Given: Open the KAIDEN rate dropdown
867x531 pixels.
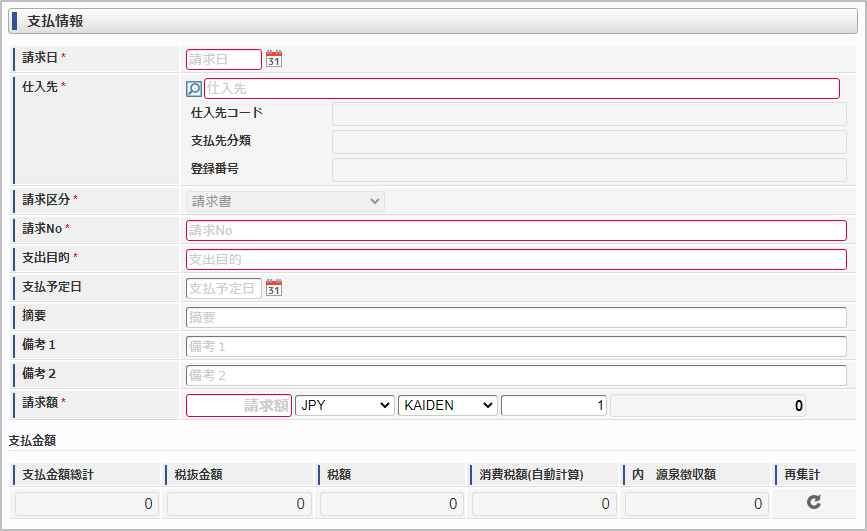Looking at the screenshot, I should (x=447, y=405).
